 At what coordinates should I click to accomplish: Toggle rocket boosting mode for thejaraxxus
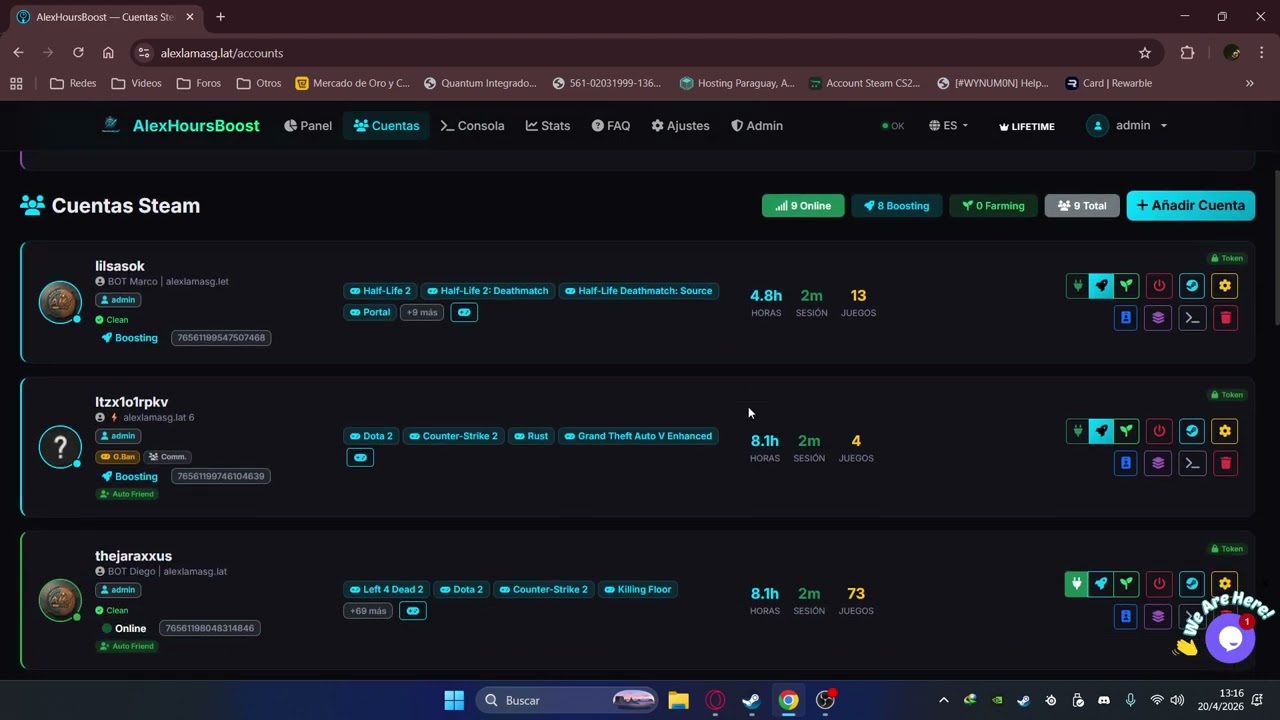coord(1101,584)
